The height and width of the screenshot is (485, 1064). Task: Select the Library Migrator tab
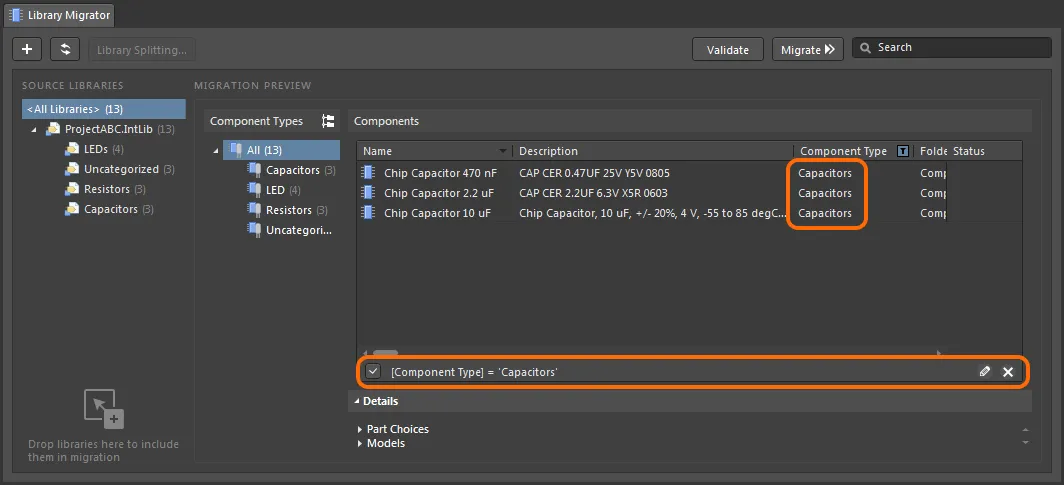(60, 15)
